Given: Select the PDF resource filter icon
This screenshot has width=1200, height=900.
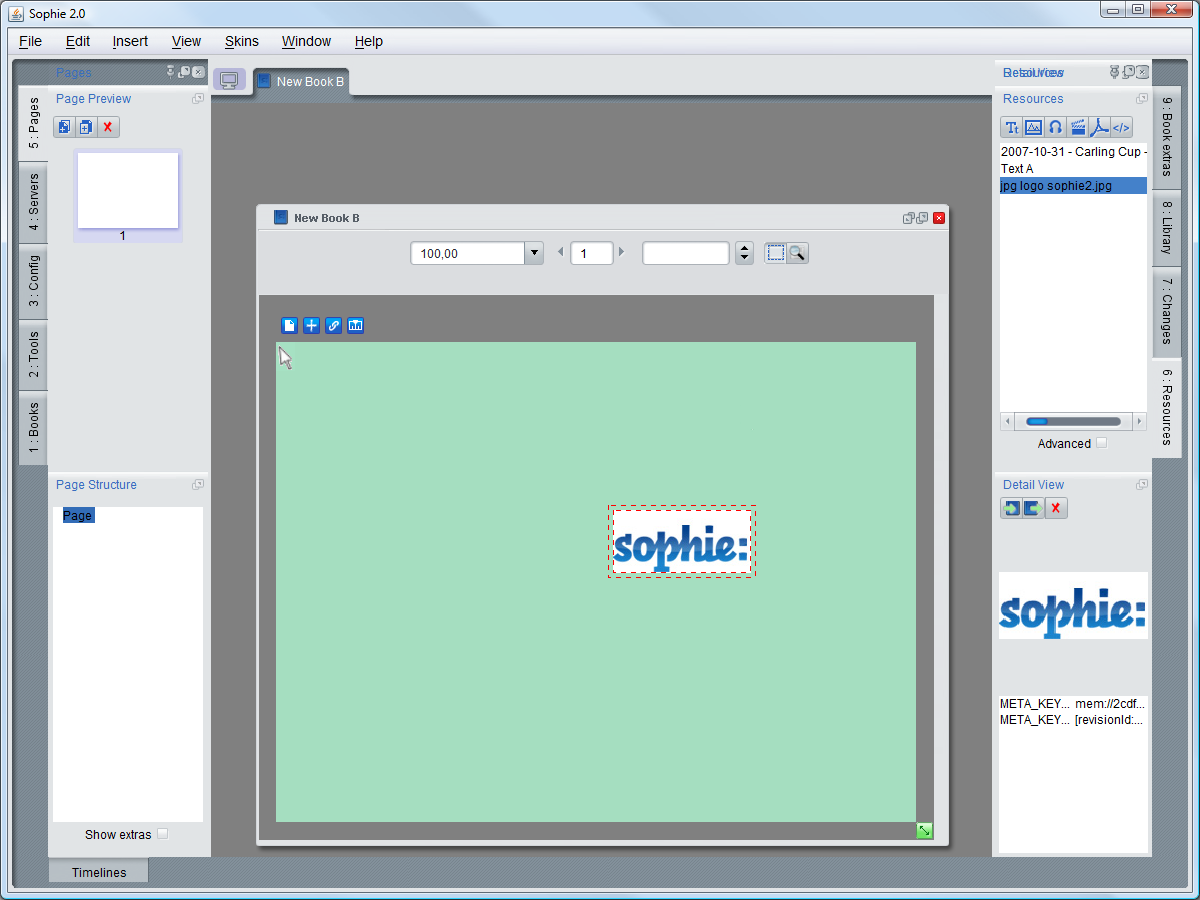Looking at the screenshot, I should 1100,127.
